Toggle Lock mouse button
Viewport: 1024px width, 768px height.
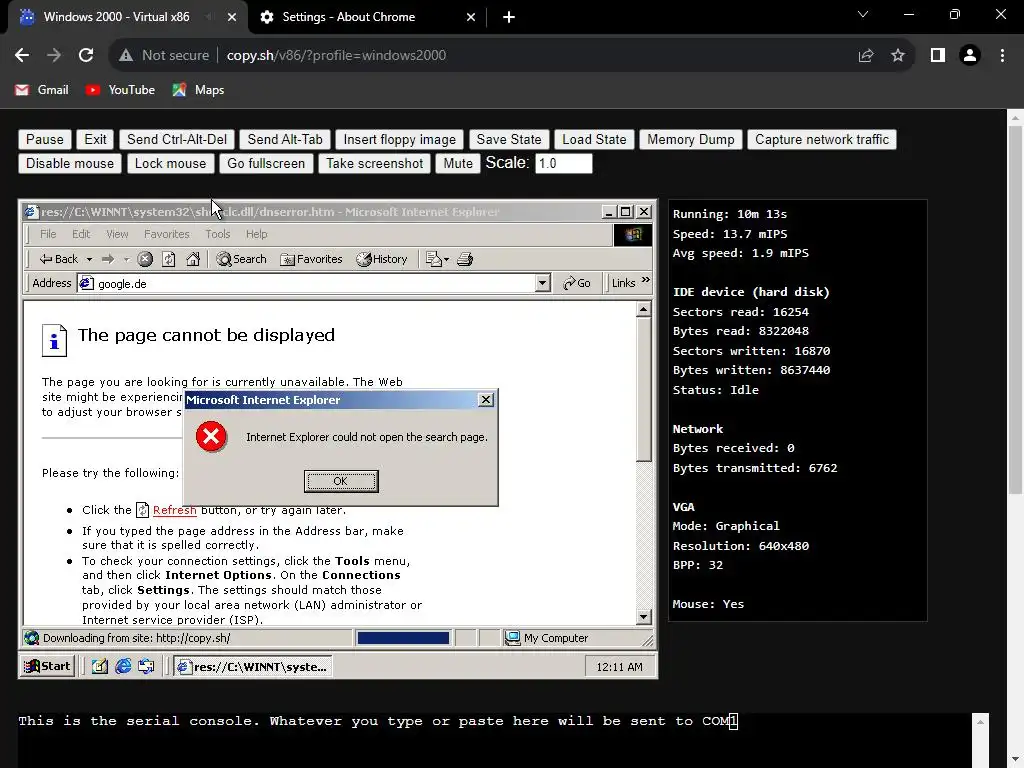[x=170, y=164]
